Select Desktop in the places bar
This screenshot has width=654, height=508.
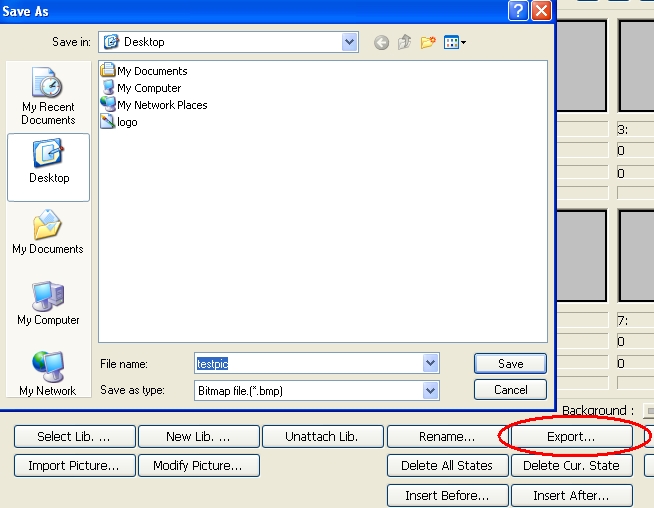point(48,167)
